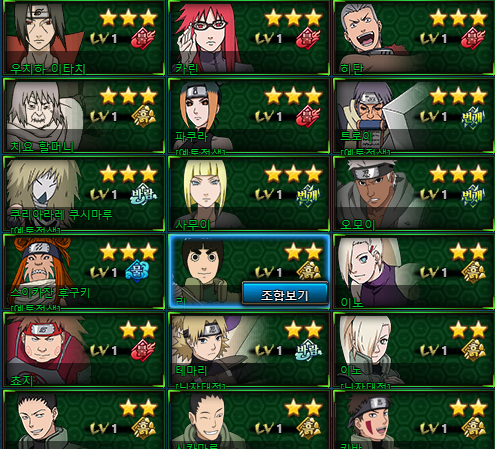The width and height of the screenshot is (495, 449).
Task: Click the three-star rating on 히단's card
Action: [x=459, y=17]
